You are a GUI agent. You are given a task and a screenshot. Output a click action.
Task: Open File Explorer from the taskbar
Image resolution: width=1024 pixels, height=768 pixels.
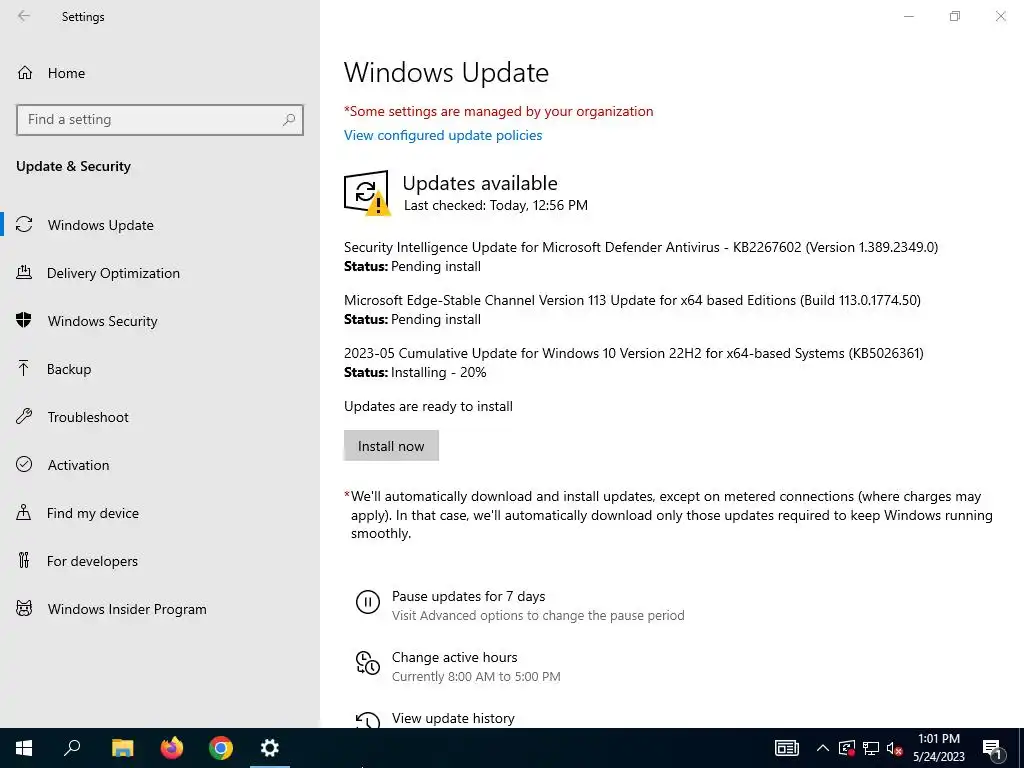pyautogui.click(x=122, y=748)
